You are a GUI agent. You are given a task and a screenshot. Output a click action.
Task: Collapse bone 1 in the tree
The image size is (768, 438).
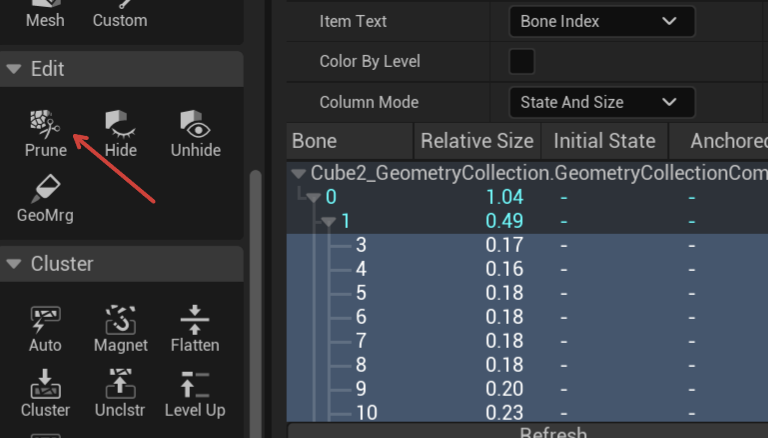click(329, 221)
